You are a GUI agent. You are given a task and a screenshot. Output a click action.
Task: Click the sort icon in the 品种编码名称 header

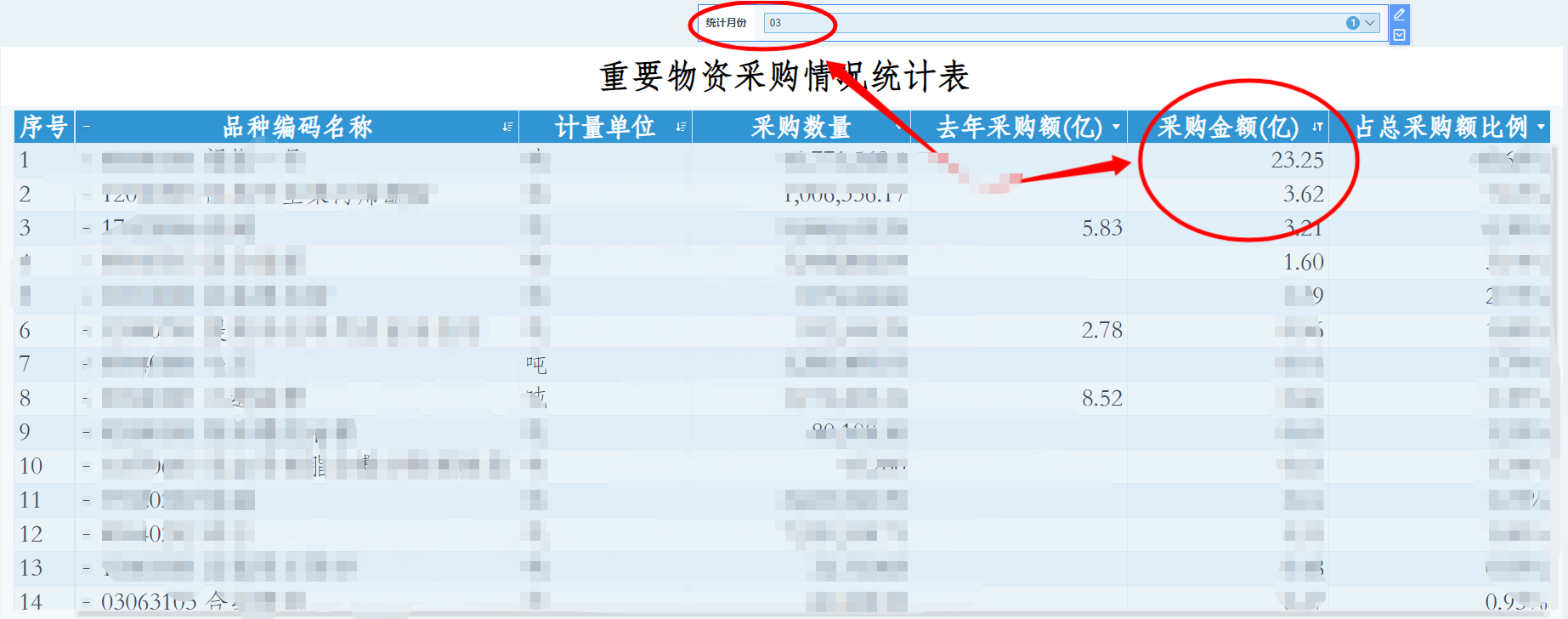pyautogui.click(x=507, y=127)
